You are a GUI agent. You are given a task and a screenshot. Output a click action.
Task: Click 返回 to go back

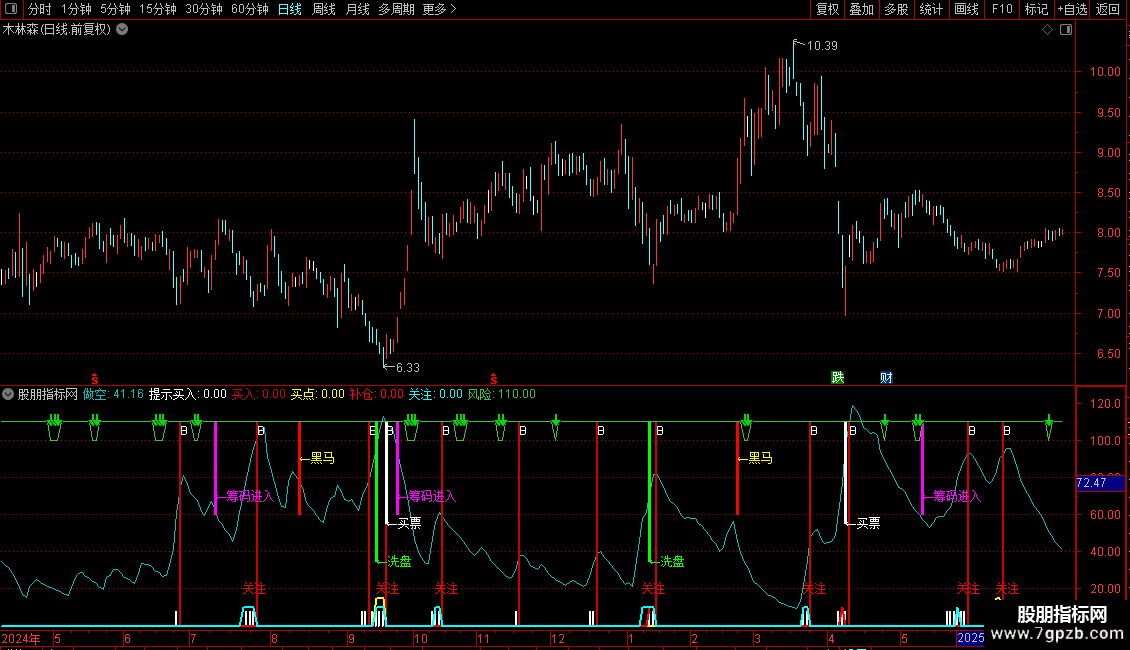pyautogui.click(x=1108, y=9)
